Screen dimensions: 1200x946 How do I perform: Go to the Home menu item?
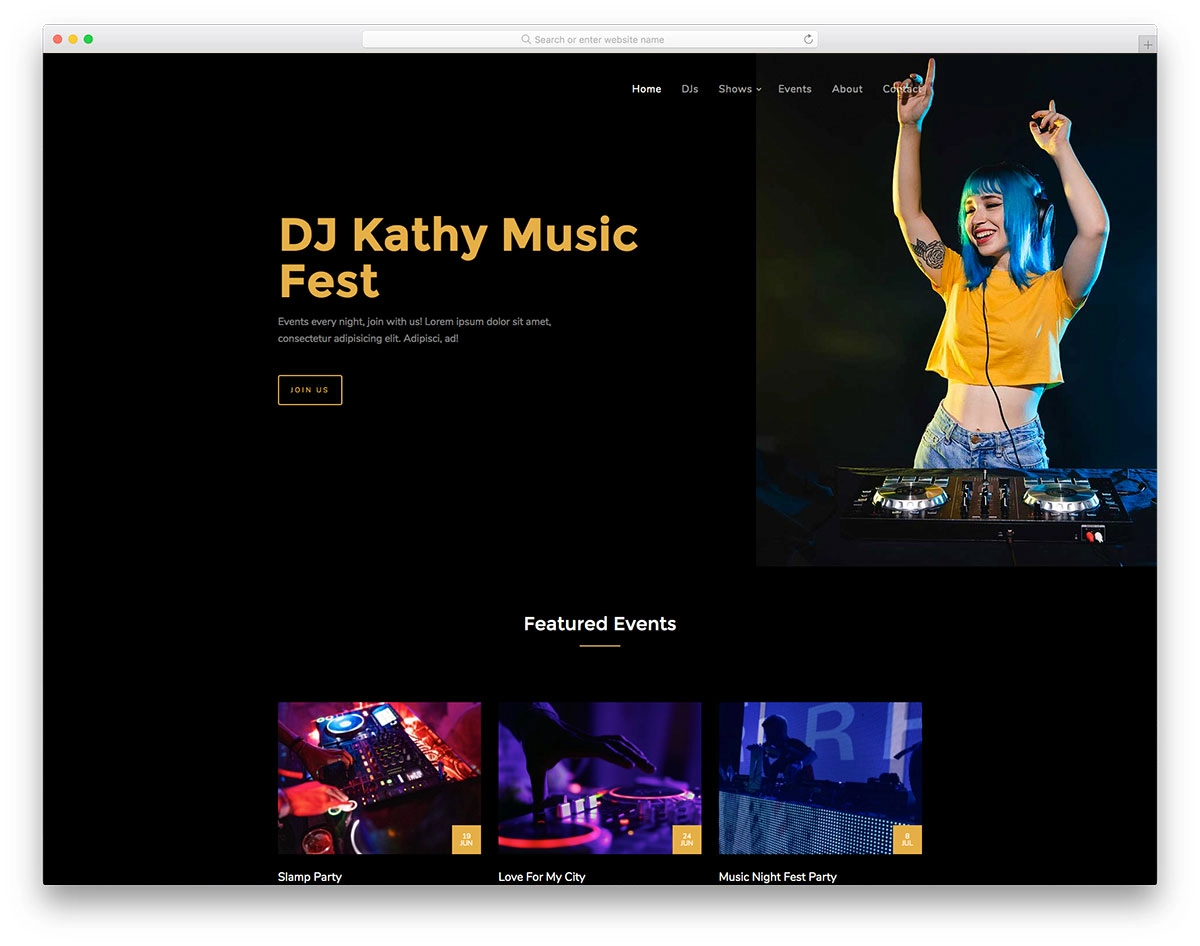646,89
